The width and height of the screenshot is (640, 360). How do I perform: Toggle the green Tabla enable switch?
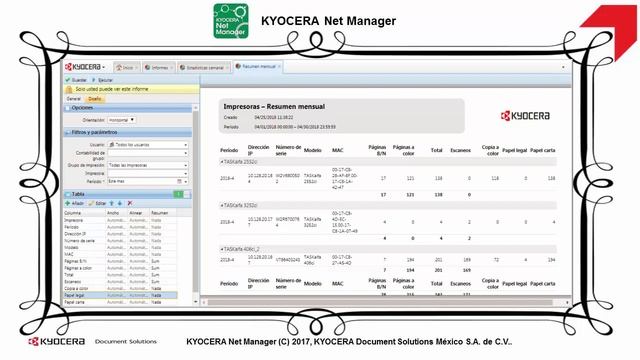coord(182,194)
